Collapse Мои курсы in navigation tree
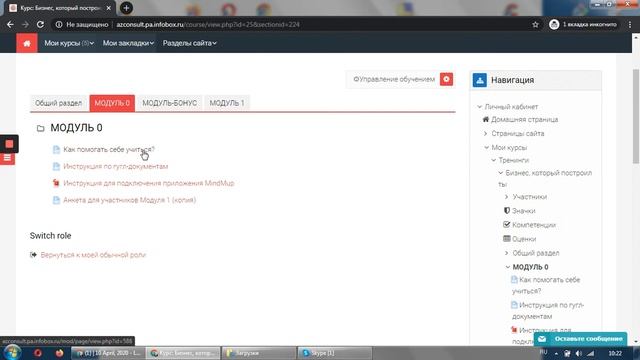Screen dimensions: 640x360 pos(487,147)
